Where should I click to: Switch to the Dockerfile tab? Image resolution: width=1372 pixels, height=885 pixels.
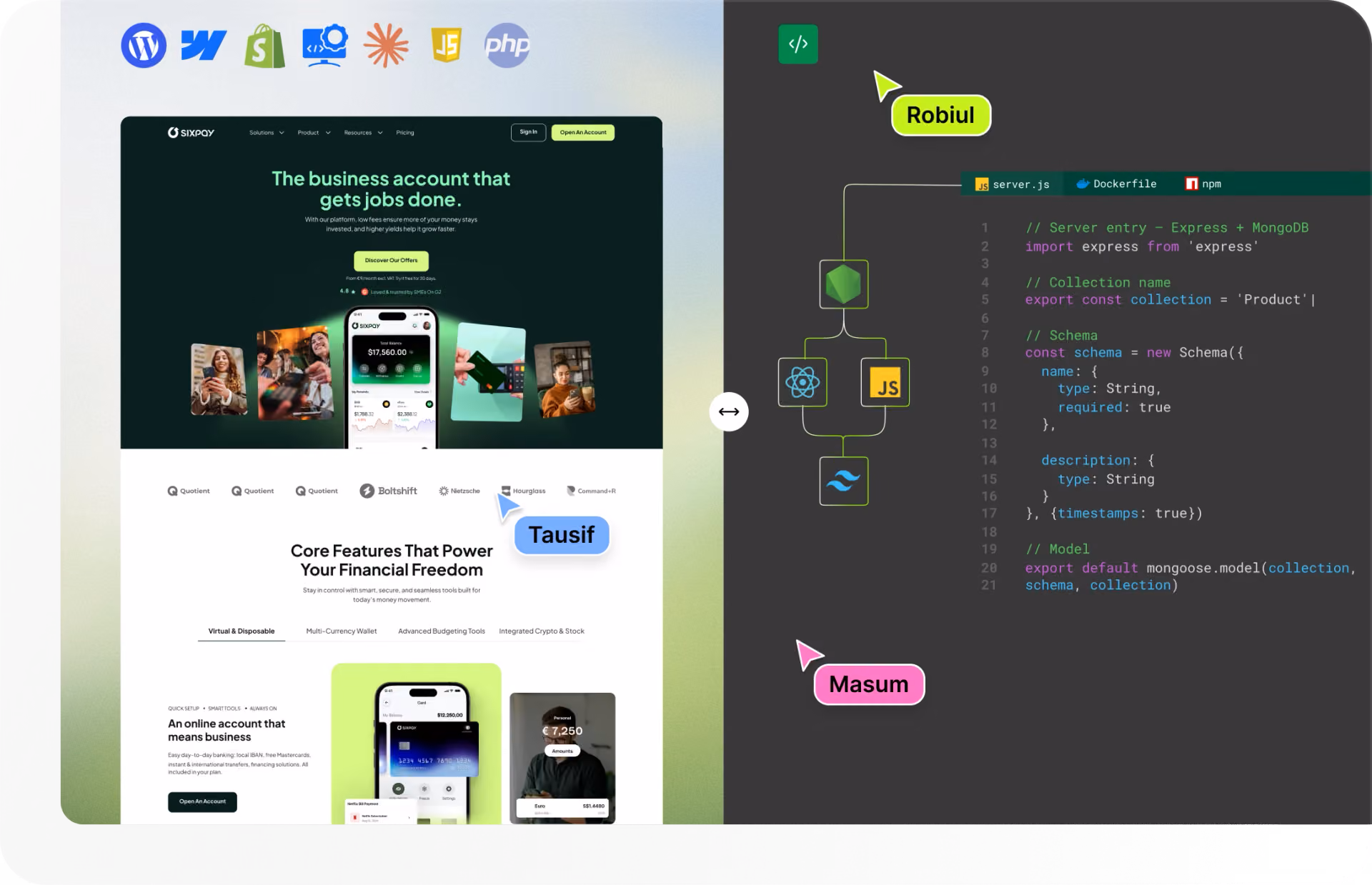pyautogui.click(x=1116, y=184)
